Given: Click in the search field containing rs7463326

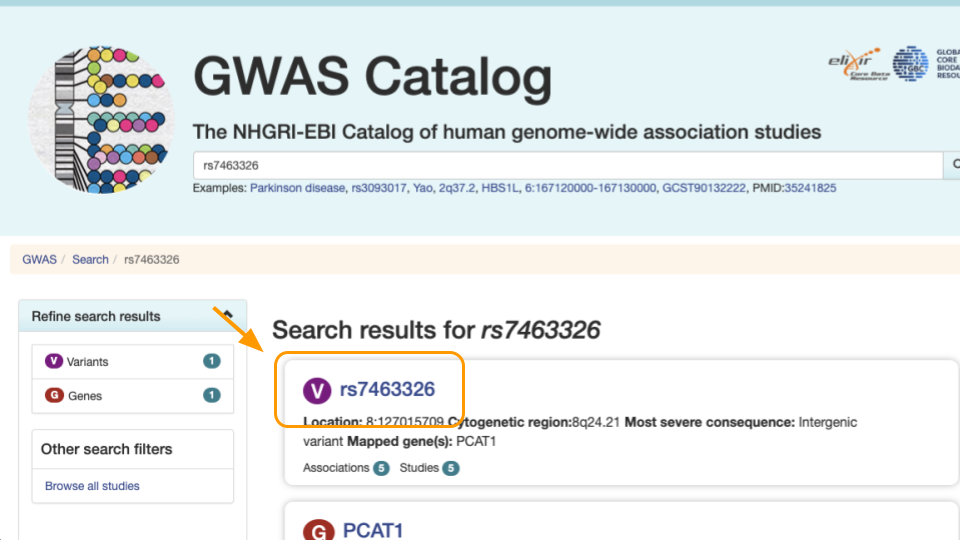Looking at the screenshot, I should [568, 165].
